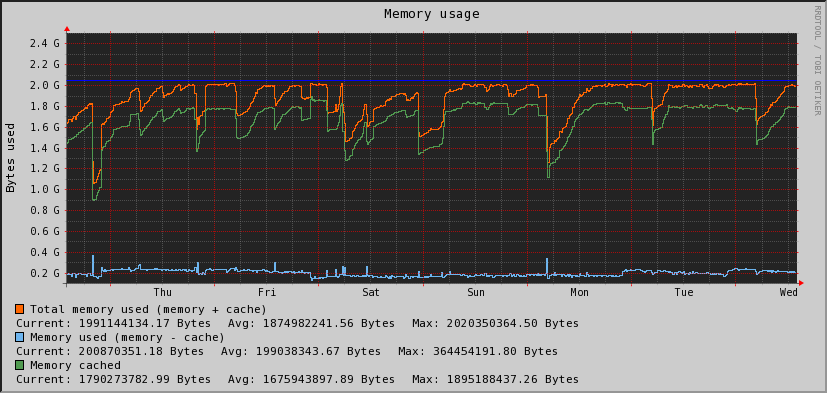This screenshot has height=393, width=827.
Task: Click the value 'Current: 200870351.18 Bytes'
Action: click(x=110, y=351)
